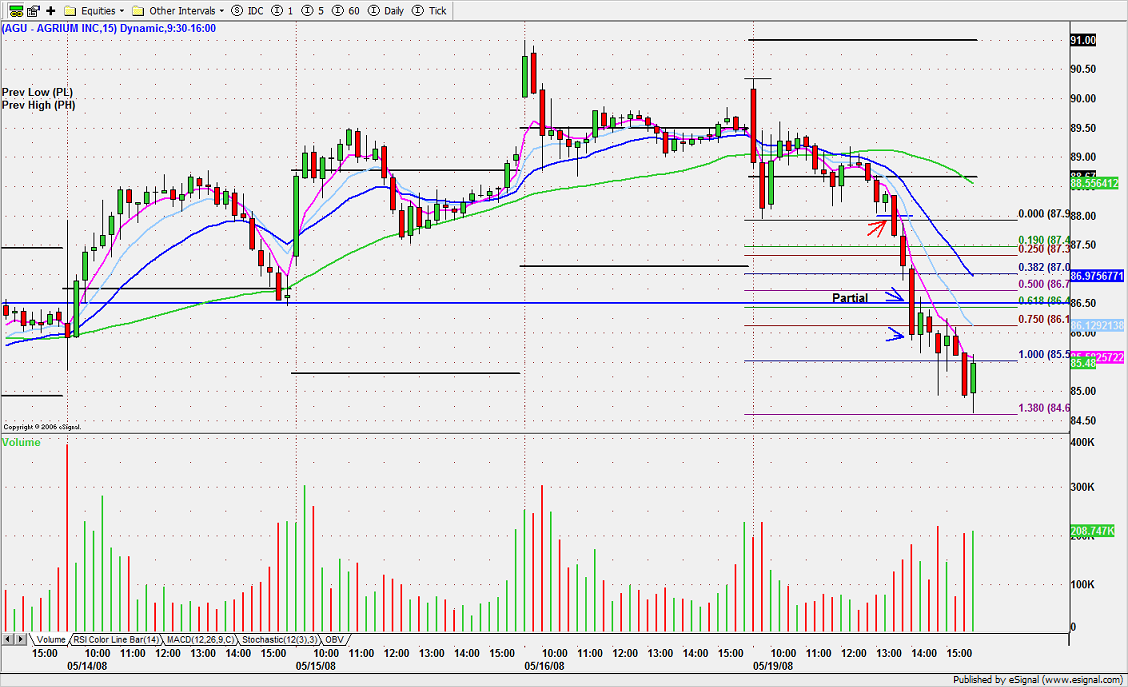Image resolution: width=1128 pixels, height=687 pixels.
Task: Click the 0.000 Fibonacci level label
Action: tap(1044, 214)
